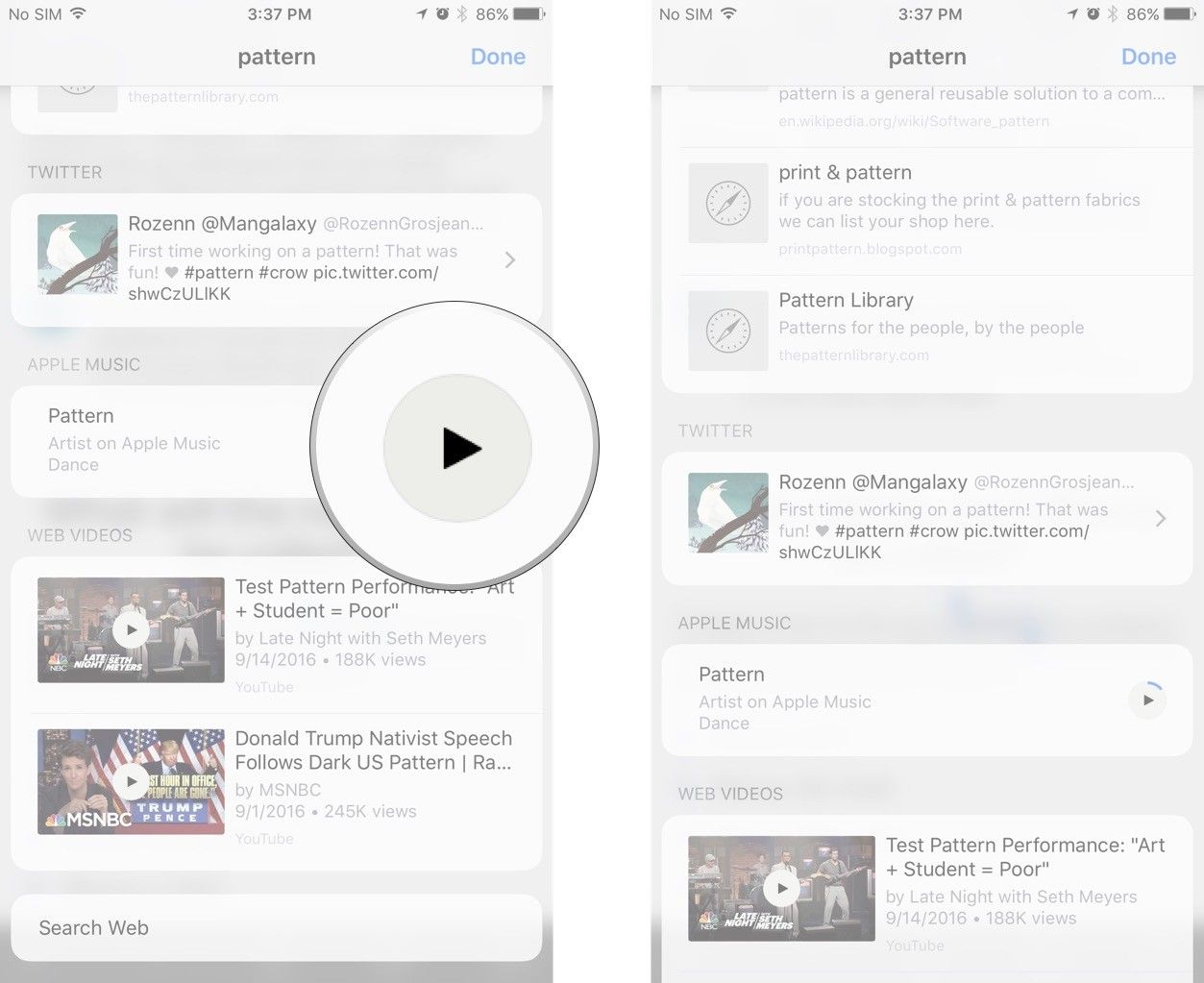
Task: Open the Donald Trump Nativist Speech video title
Action: coord(374,750)
